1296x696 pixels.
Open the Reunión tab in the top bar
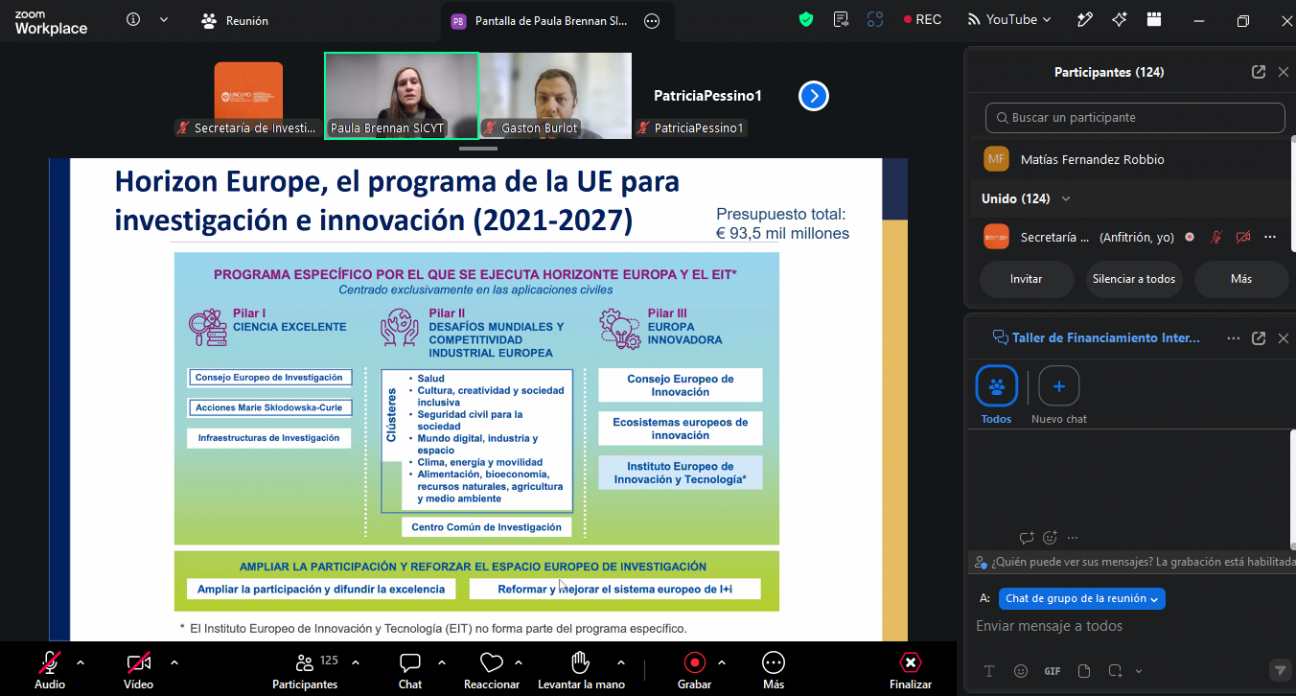pyautogui.click(x=235, y=20)
